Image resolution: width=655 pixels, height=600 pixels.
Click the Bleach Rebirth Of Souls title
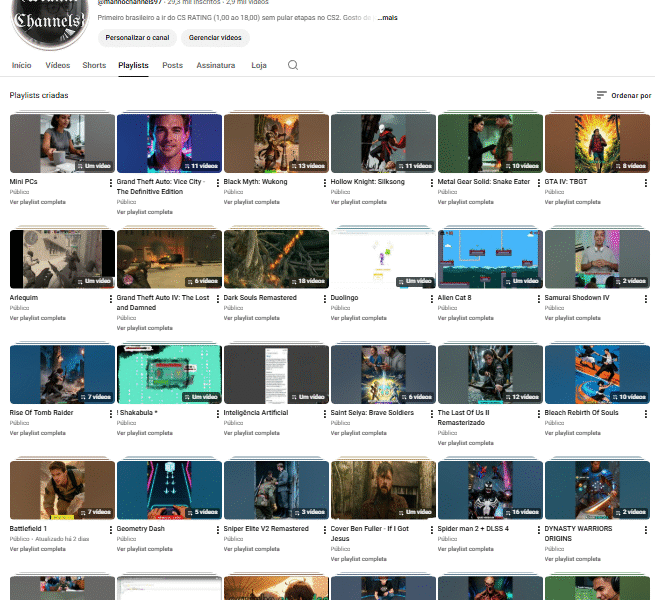pyautogui.click(x=581, y=412)
